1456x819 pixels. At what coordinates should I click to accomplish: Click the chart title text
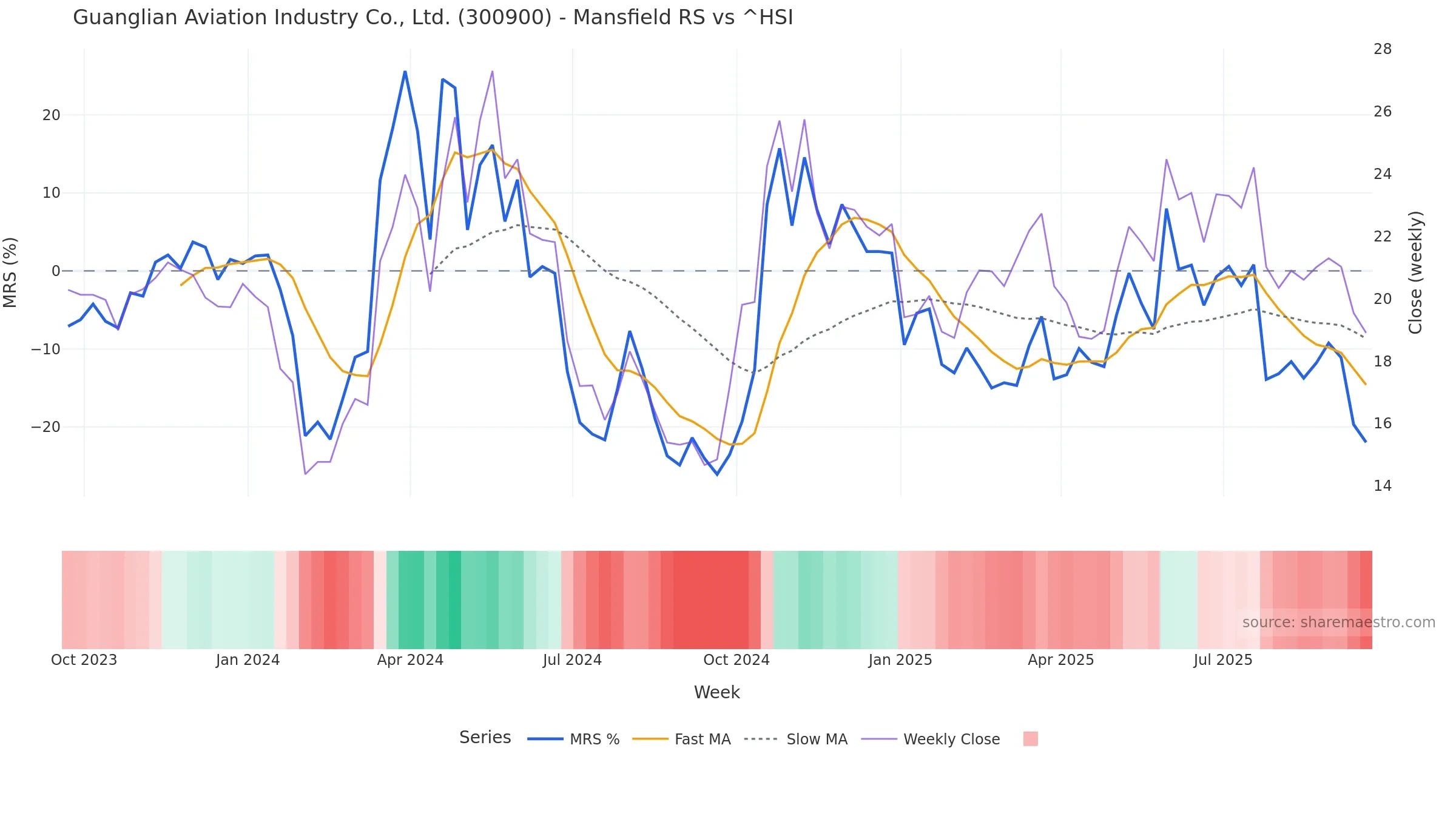click(433, 18)
